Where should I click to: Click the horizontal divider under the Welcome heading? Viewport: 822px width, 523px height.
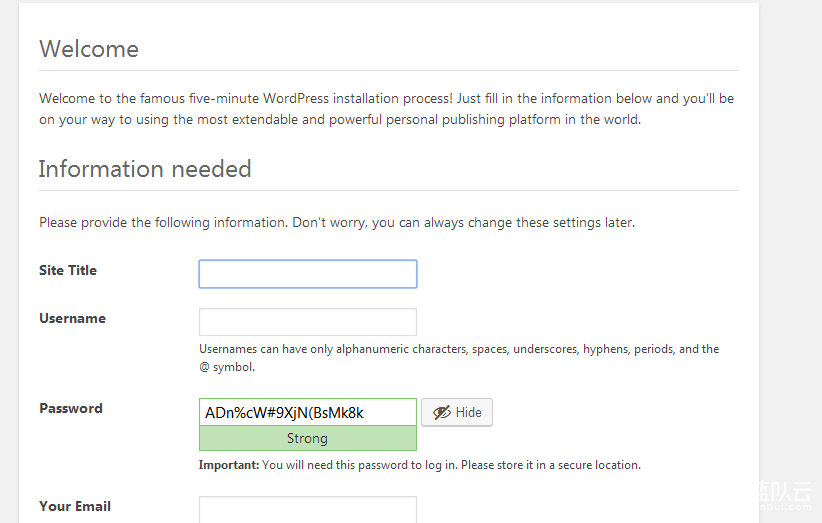[x=388, y=71]
